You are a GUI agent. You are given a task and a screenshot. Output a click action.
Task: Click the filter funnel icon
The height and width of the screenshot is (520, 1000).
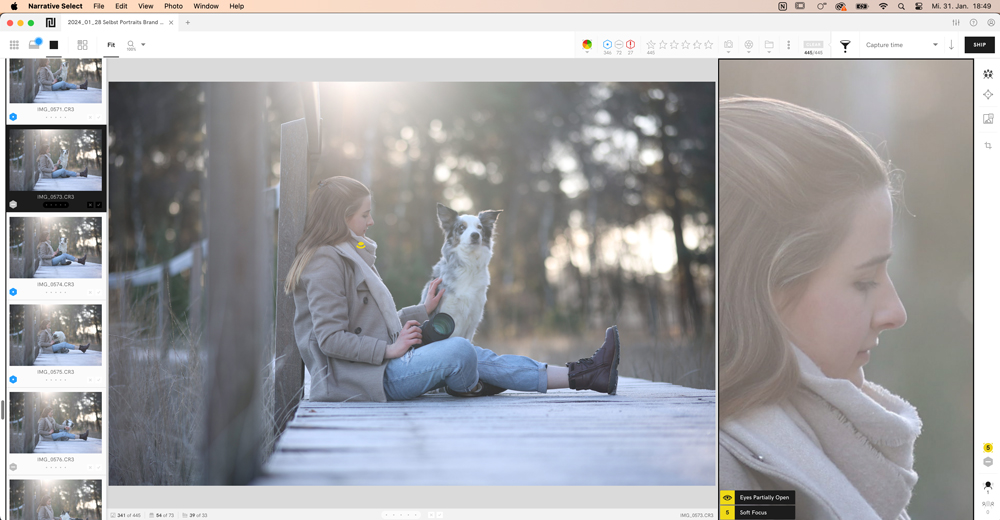pyautogui.click(x=845, y=45)
